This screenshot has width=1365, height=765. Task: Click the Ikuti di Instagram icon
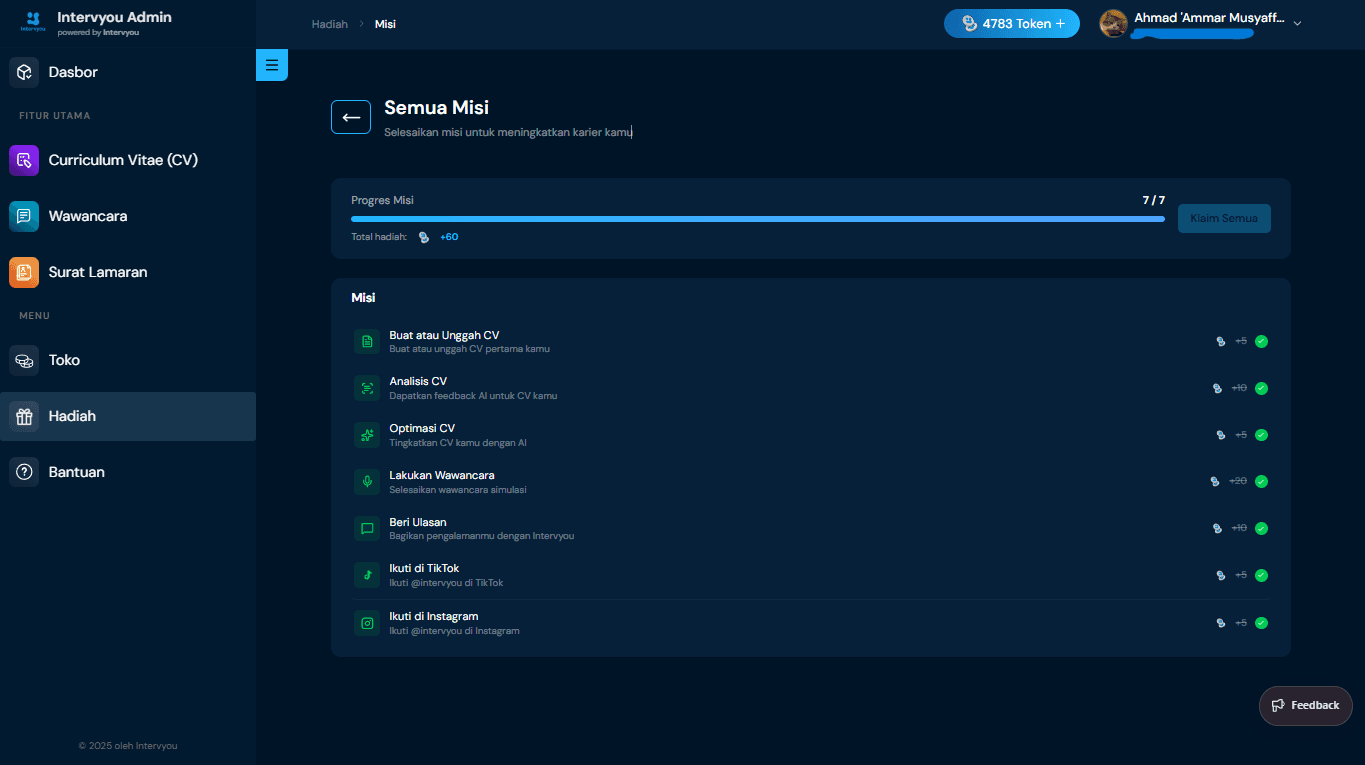[367, 623]
